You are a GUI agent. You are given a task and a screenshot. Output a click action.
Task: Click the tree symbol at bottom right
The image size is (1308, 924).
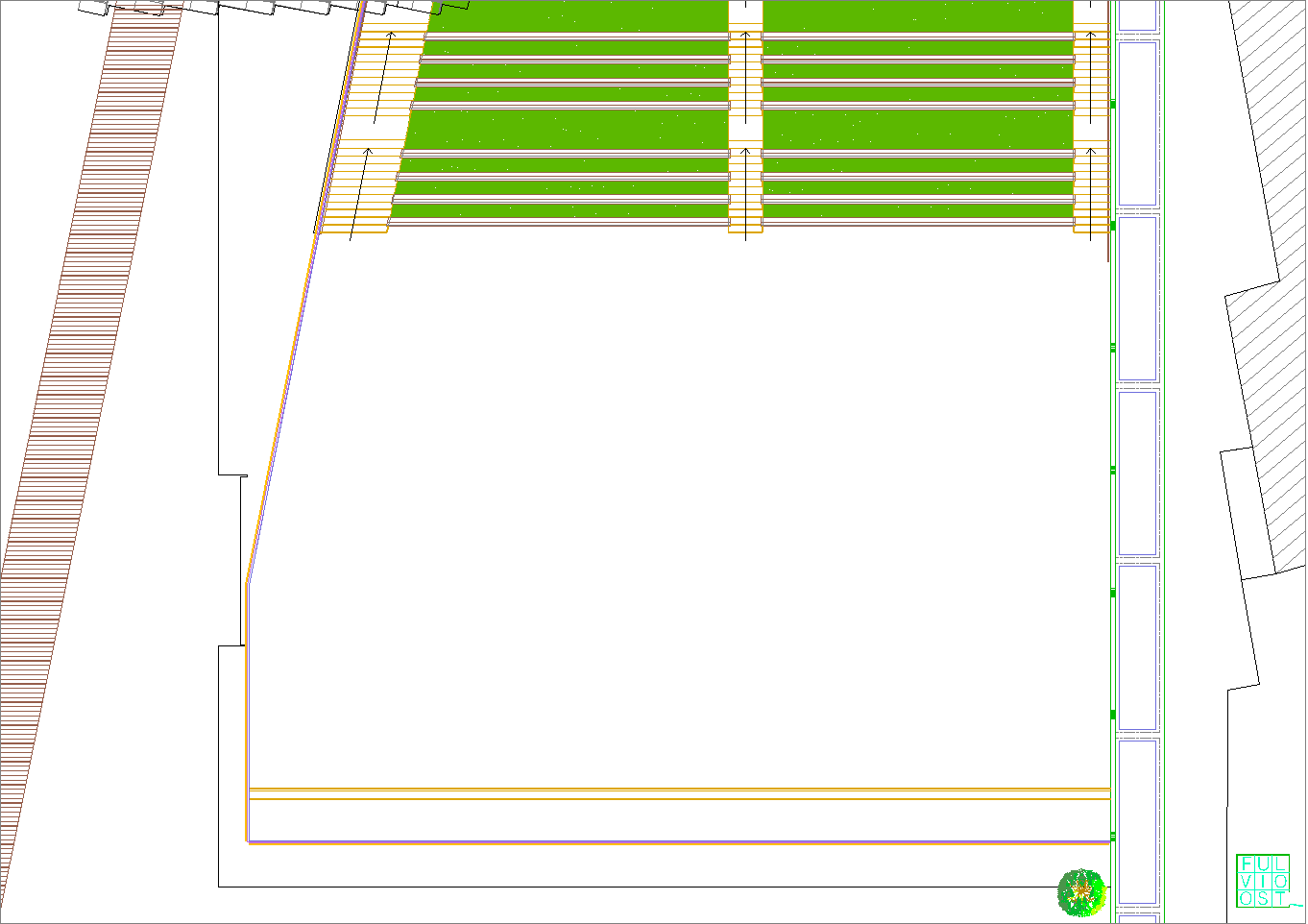(1082, 892)
